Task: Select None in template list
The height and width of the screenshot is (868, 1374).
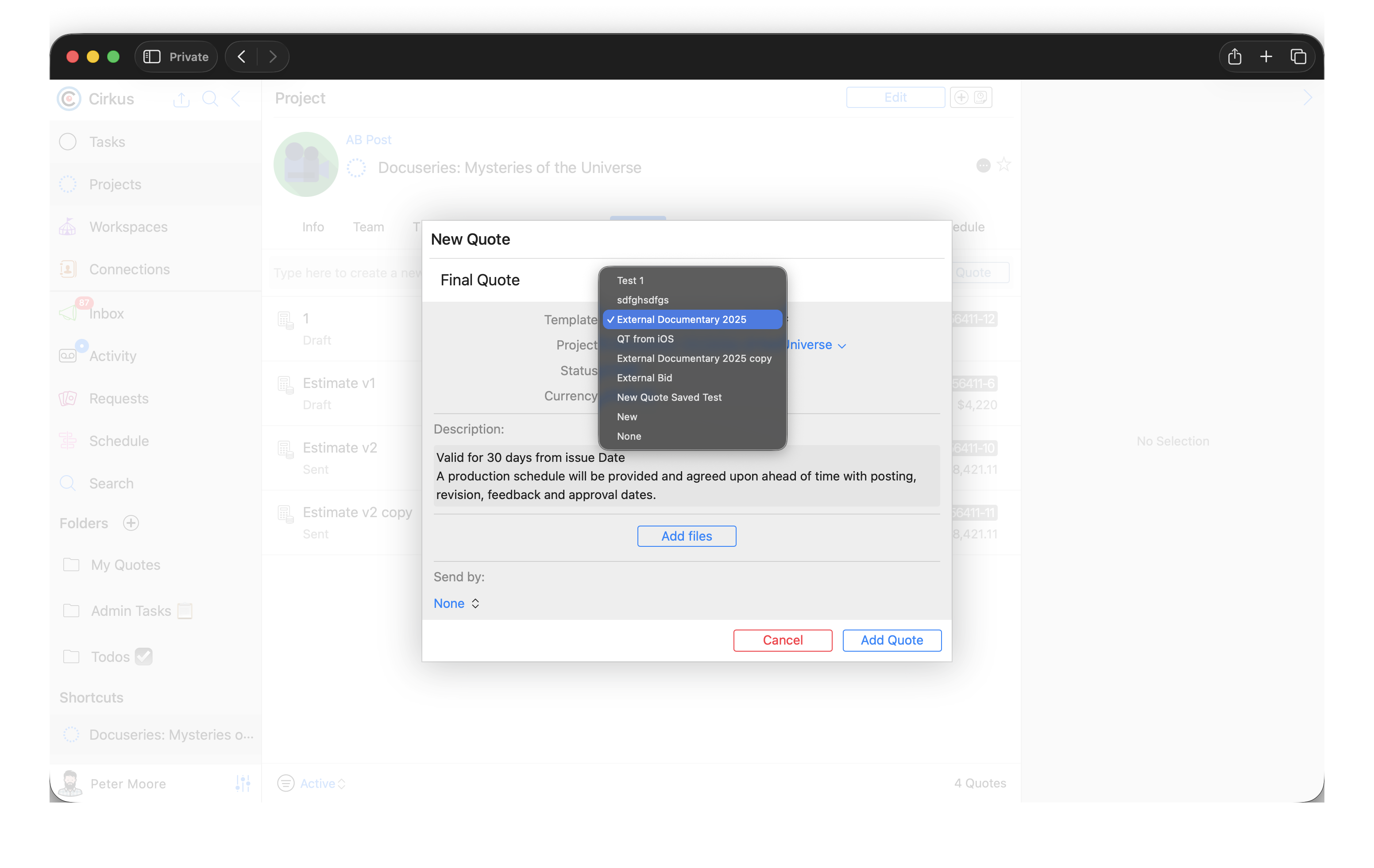Action: coord(629,436)
